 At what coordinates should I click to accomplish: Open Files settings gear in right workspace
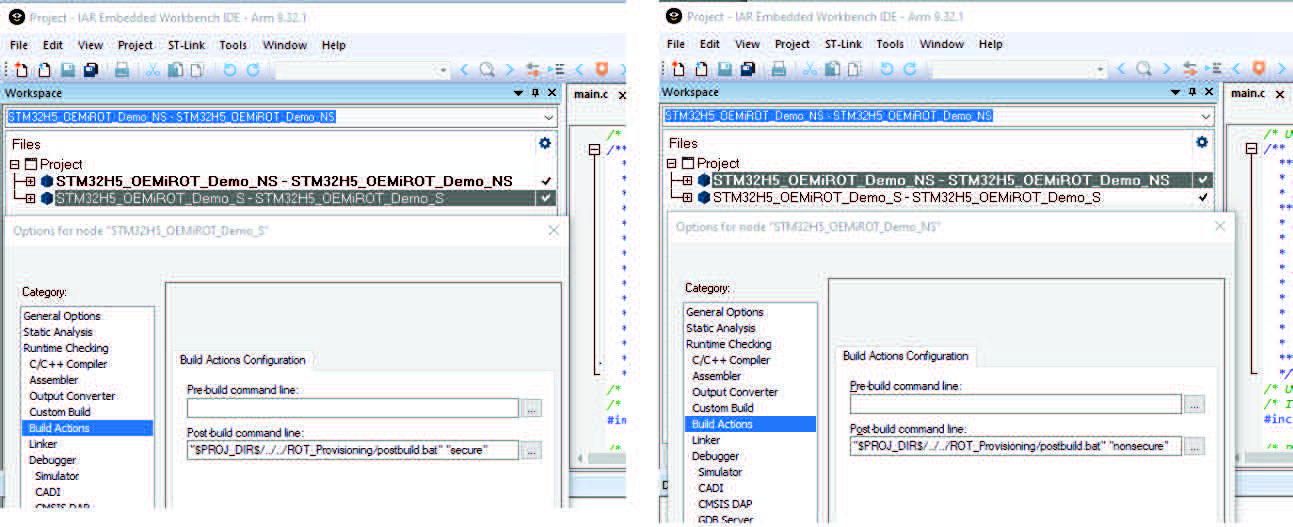coord(1202,143)
